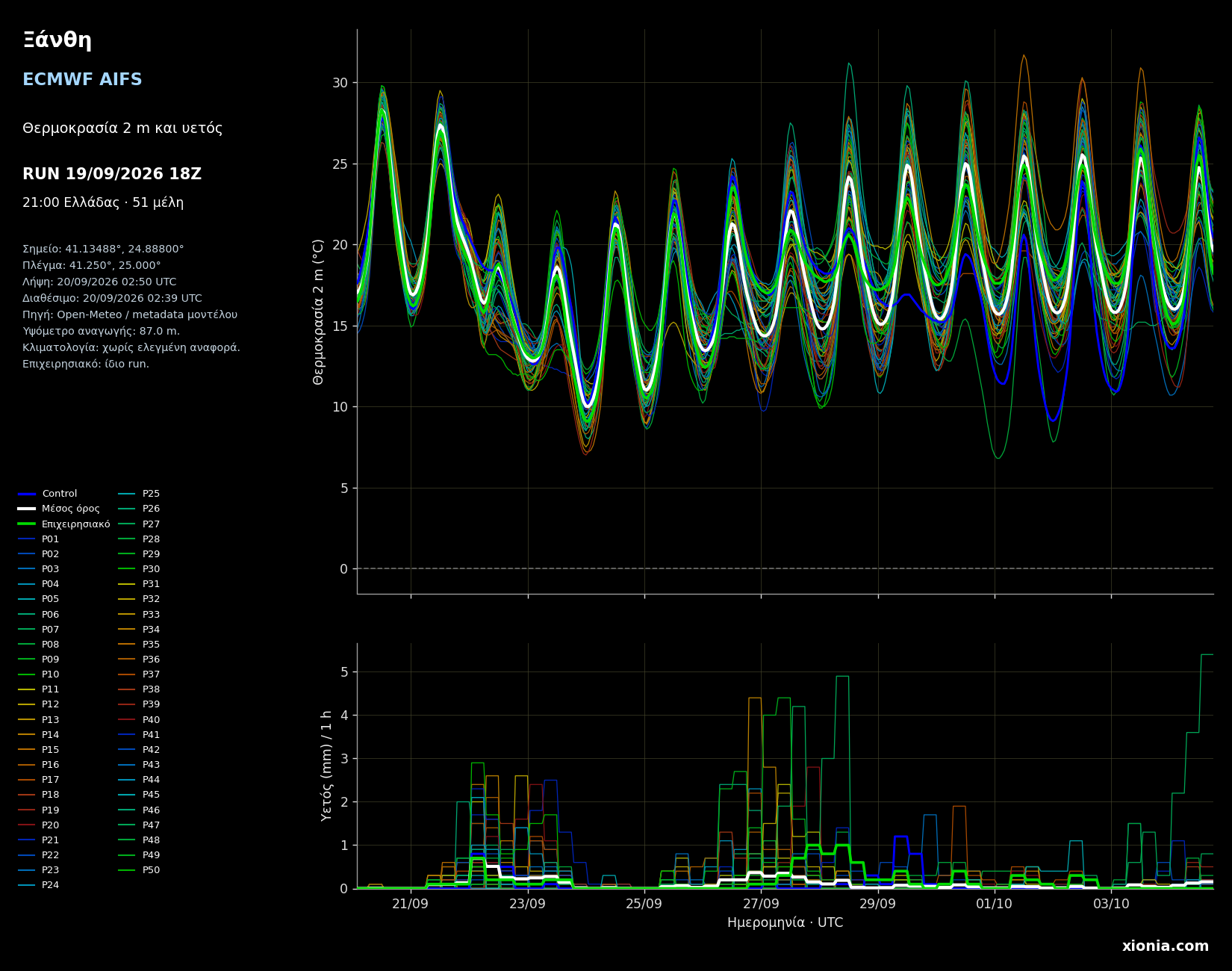Click the RUN 19/09/2026 18Z heading
Viewport: 1232px width, 971px height.
112,174
